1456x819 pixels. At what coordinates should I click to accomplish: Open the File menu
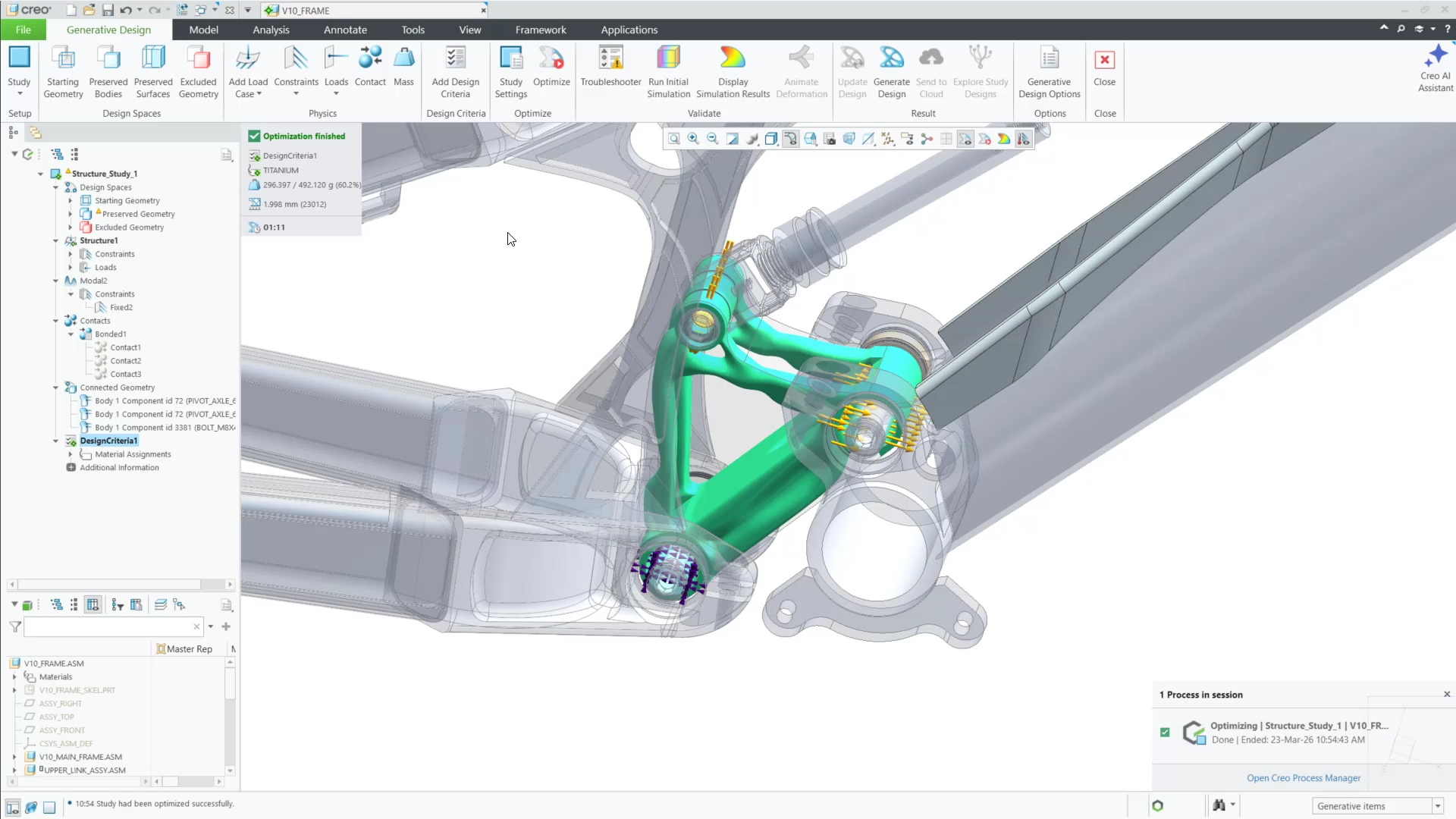pyautogui.click(x=24, y=30)
